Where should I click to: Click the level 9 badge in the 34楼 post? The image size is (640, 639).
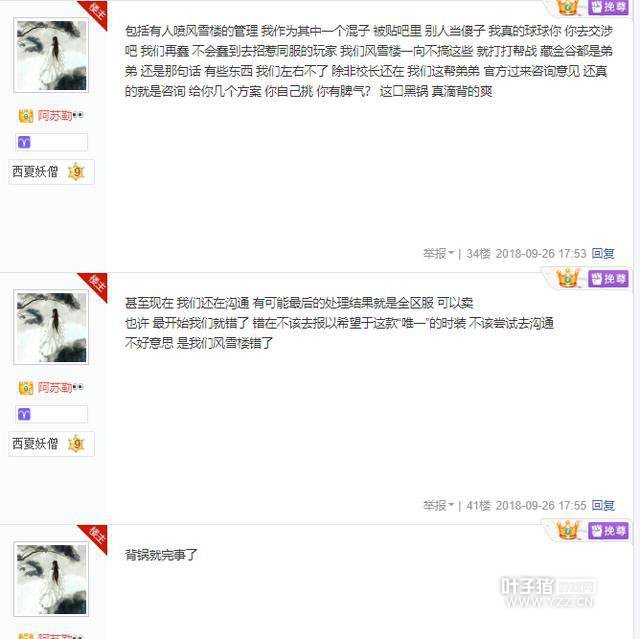pyautogui.click(x=76, y=172)
